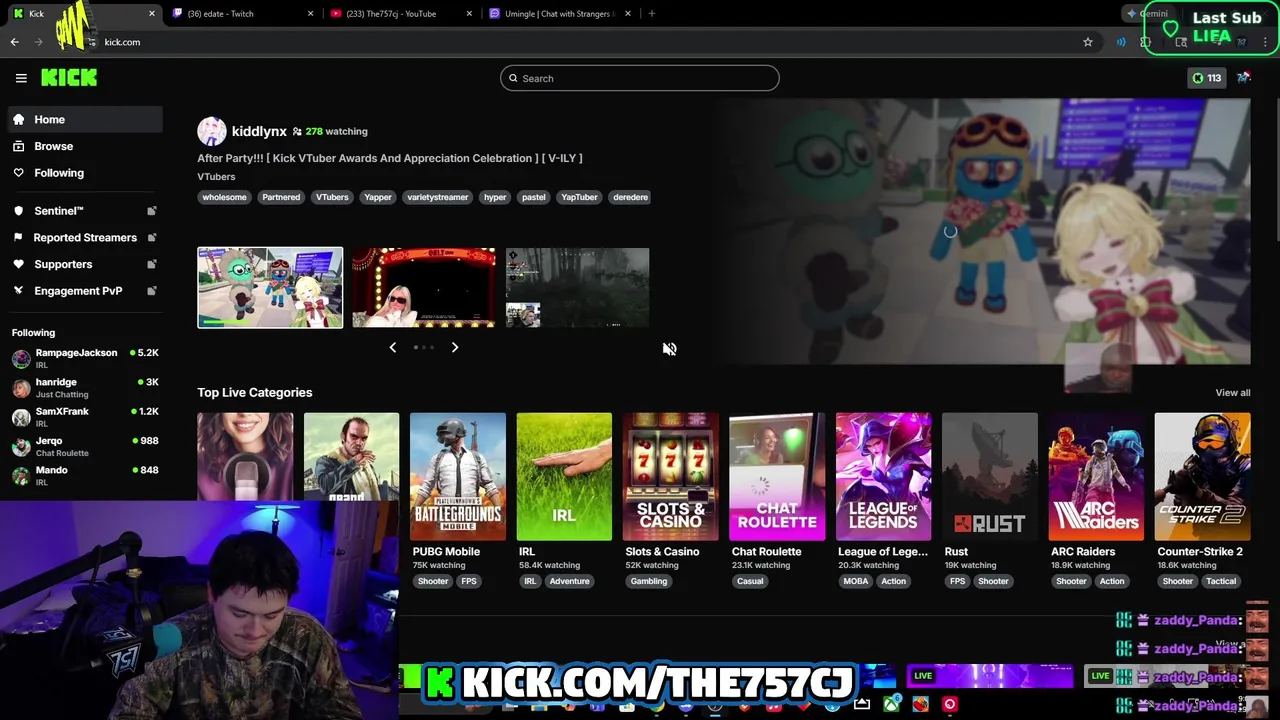
Task: Open the After Party stream title
Action: point(389,158)
